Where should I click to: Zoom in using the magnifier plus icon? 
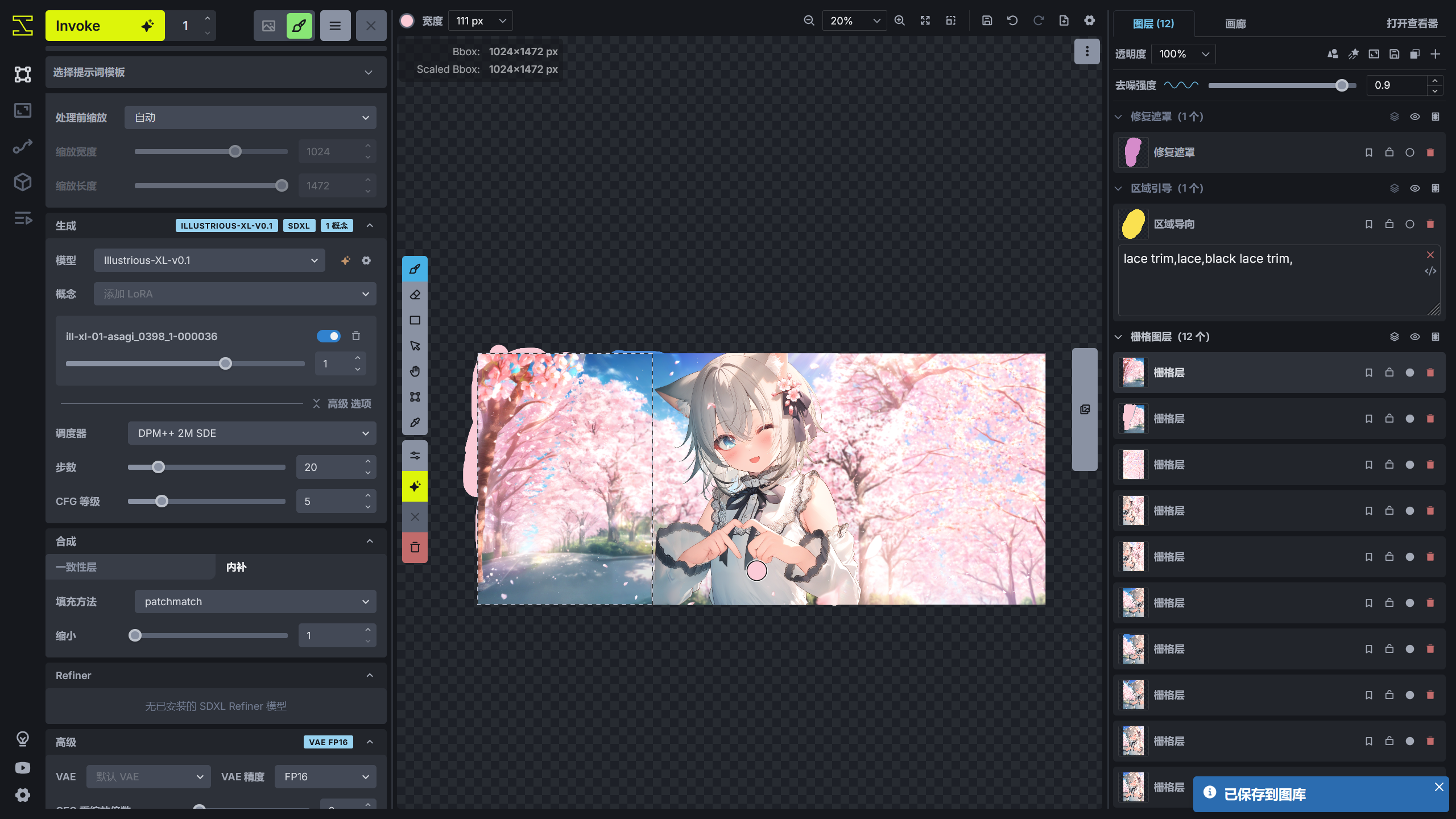coord(899,20)
